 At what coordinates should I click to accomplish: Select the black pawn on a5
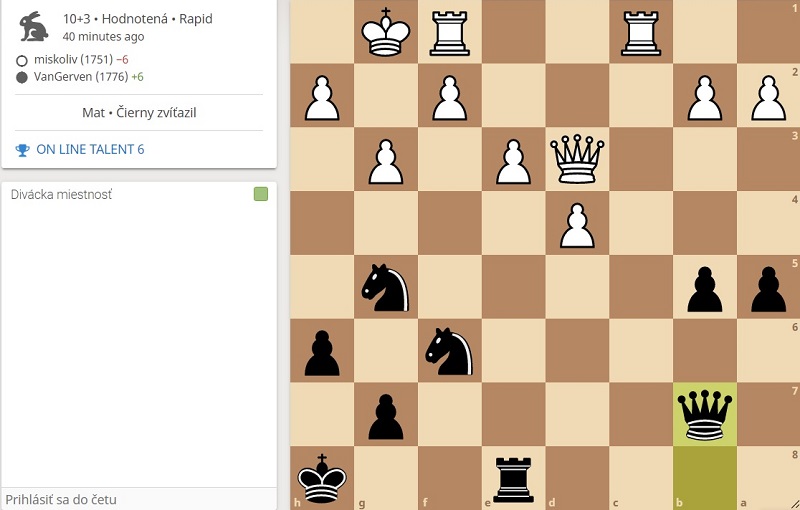click(x=768, y=289)
